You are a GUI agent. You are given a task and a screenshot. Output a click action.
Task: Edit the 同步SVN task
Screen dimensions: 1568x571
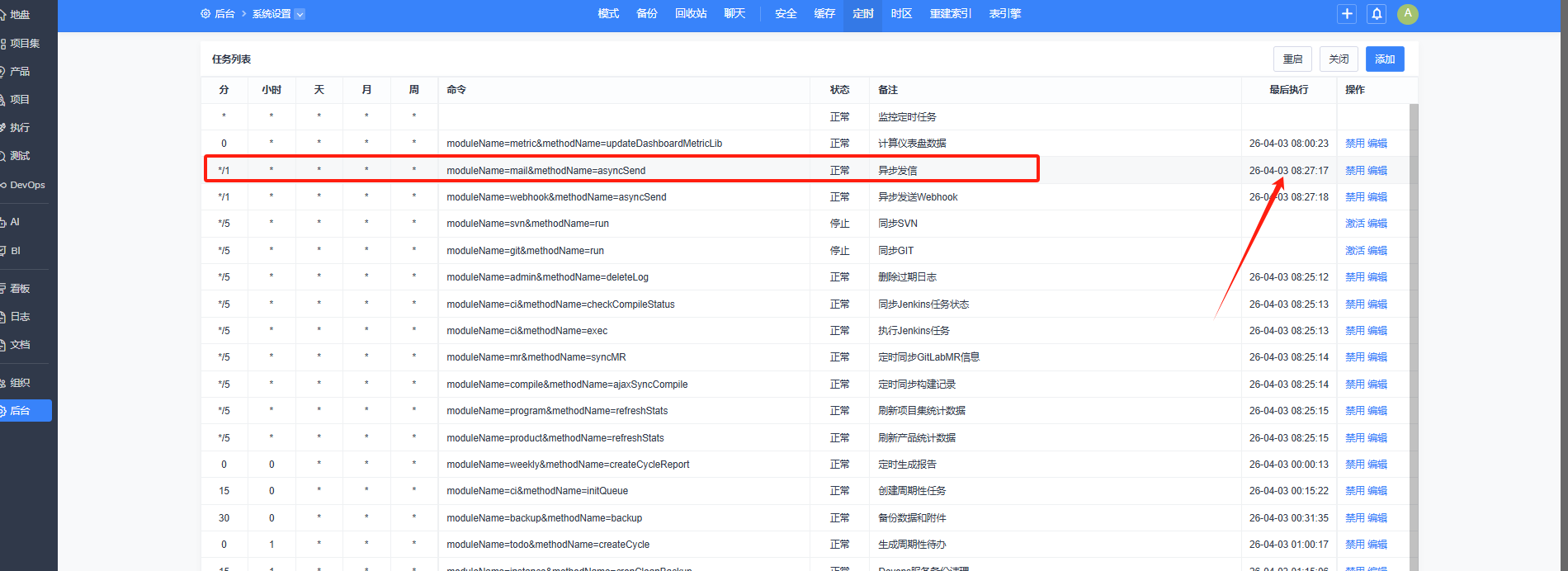pos(1377,224)
